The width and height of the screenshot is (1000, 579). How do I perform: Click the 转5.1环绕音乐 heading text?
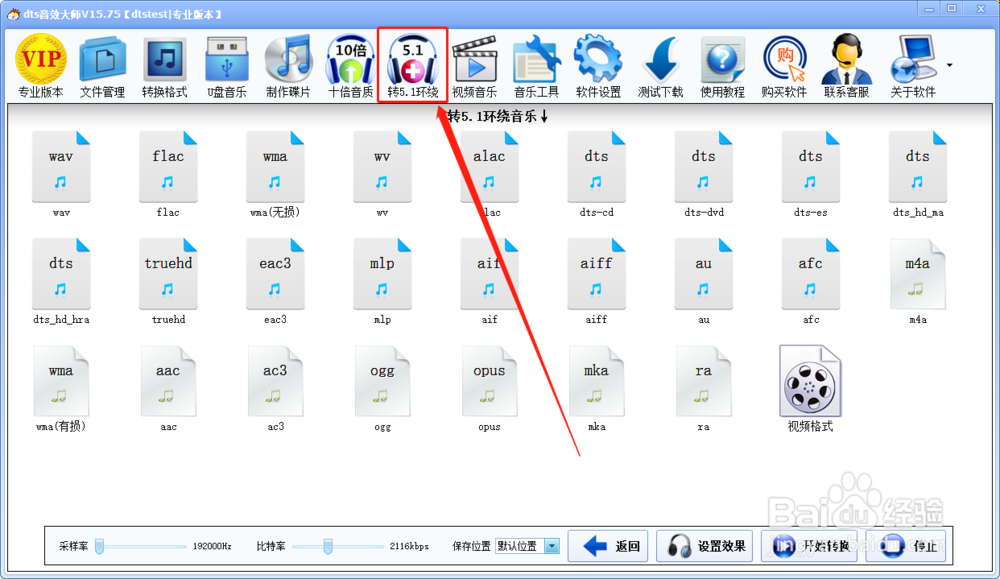pos(497,116)
